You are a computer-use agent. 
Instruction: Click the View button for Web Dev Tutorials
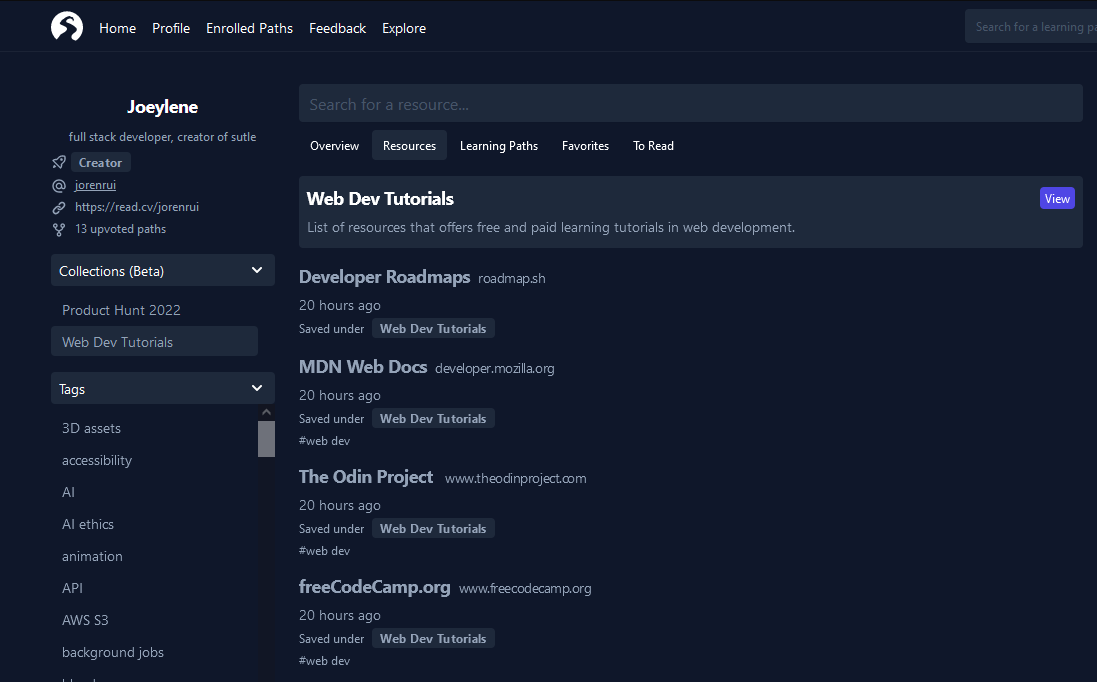tap(1057, 199)
